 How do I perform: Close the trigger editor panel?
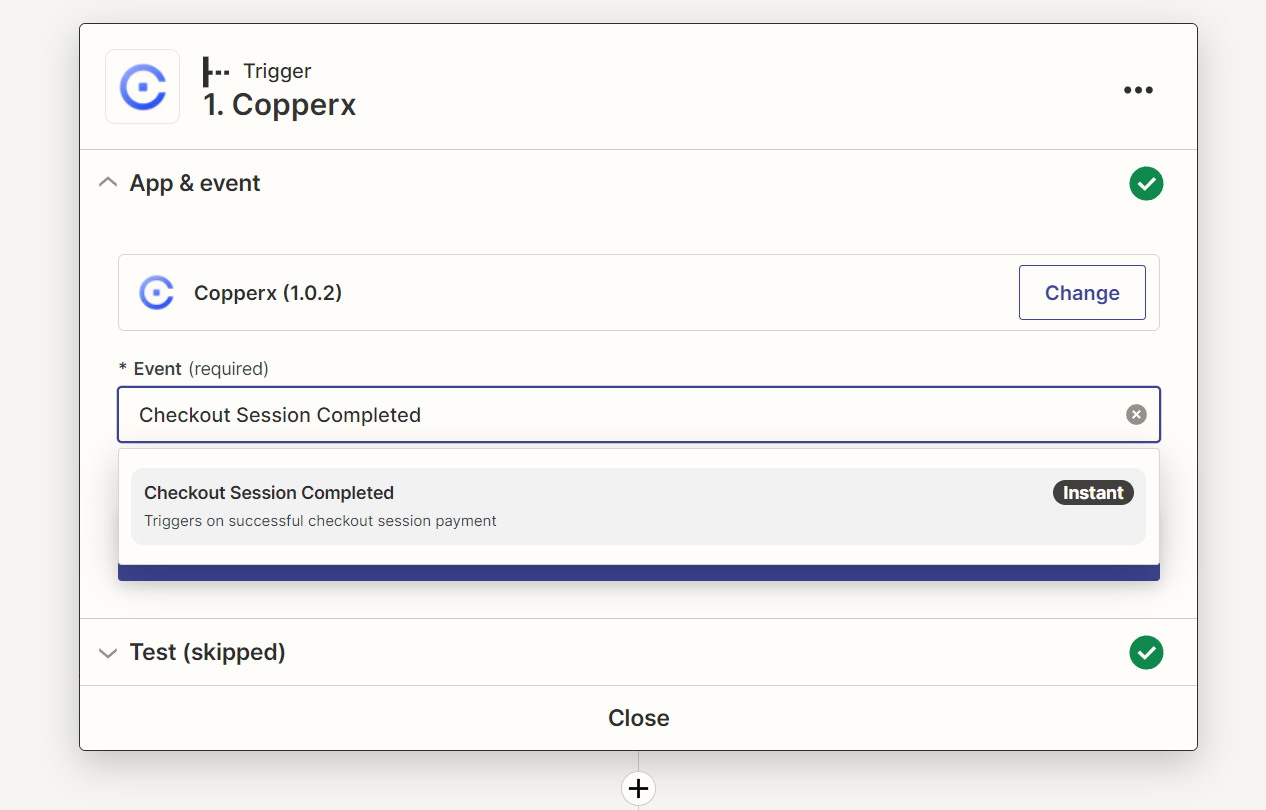tap(639, 718)
